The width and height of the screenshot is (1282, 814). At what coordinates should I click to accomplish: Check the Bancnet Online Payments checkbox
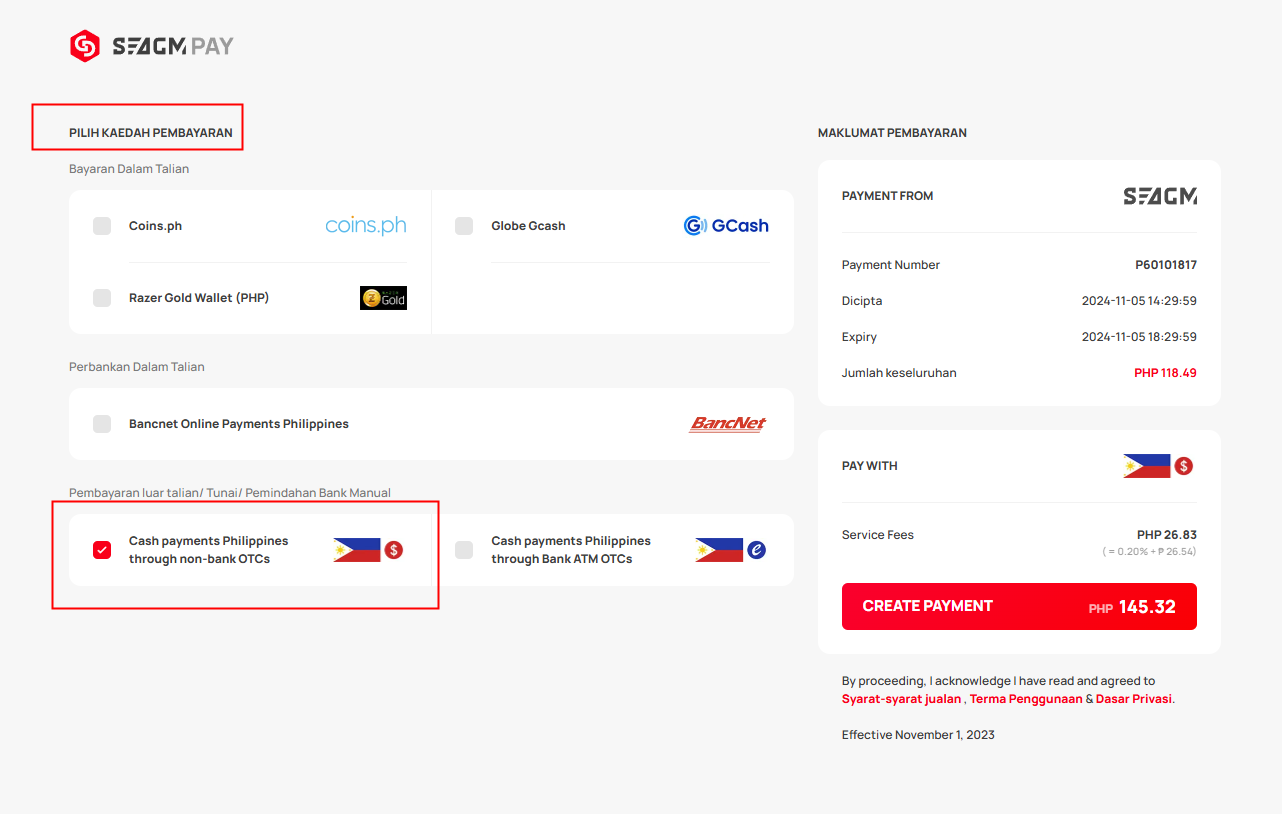[102, 424]
